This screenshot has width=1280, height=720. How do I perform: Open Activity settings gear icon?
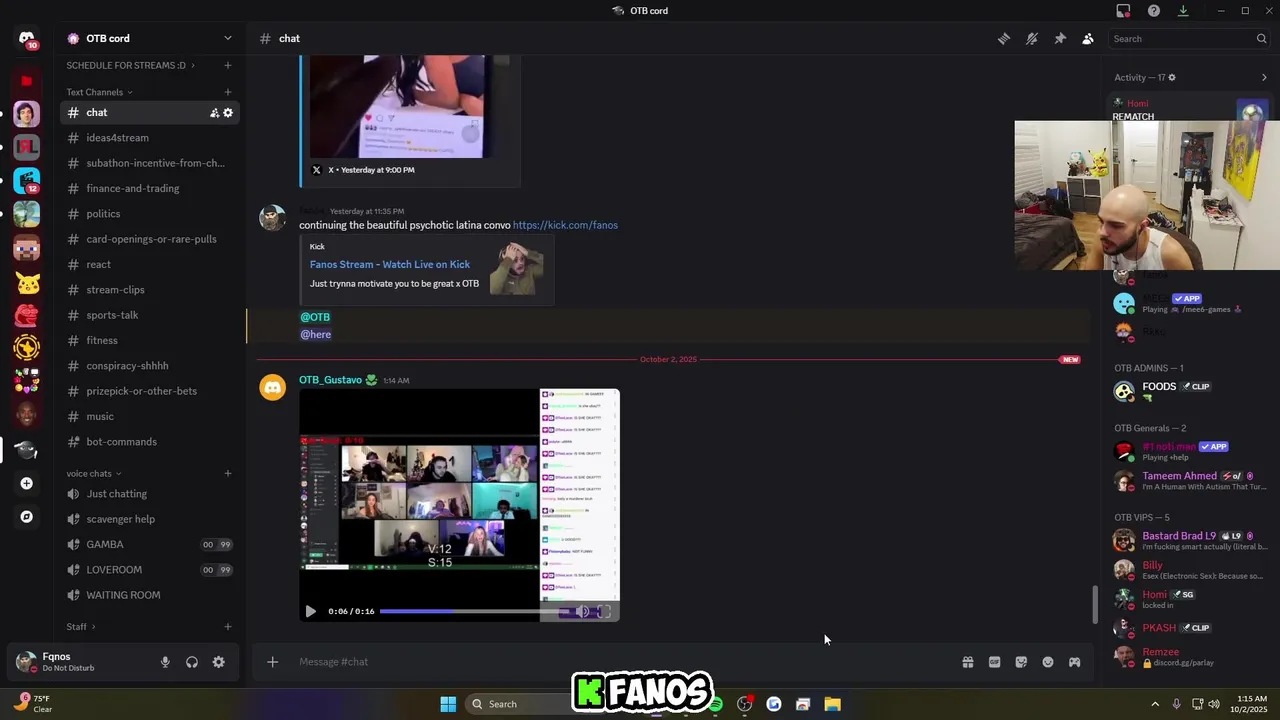pyautogui.click(x=1172, y=77)
